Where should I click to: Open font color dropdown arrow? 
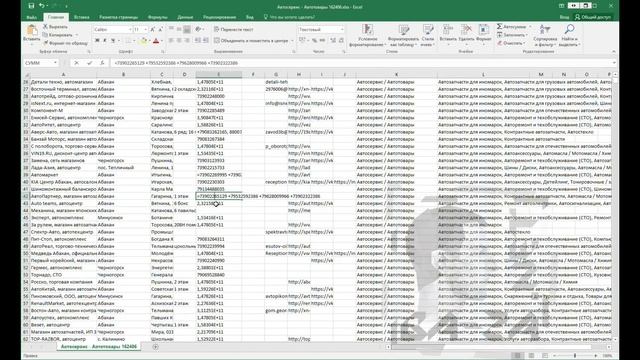[162, 40]
